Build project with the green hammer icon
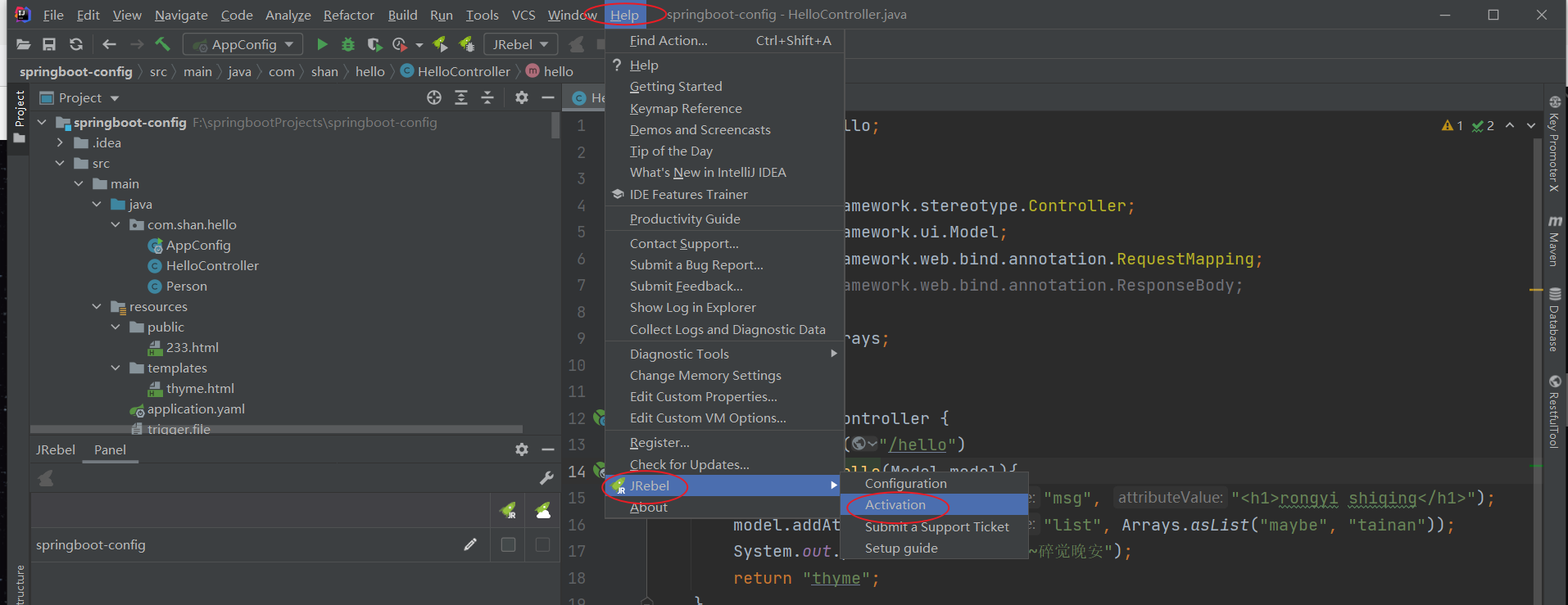1568x605 pixels. pyautogui.click(x=163, y=43)
